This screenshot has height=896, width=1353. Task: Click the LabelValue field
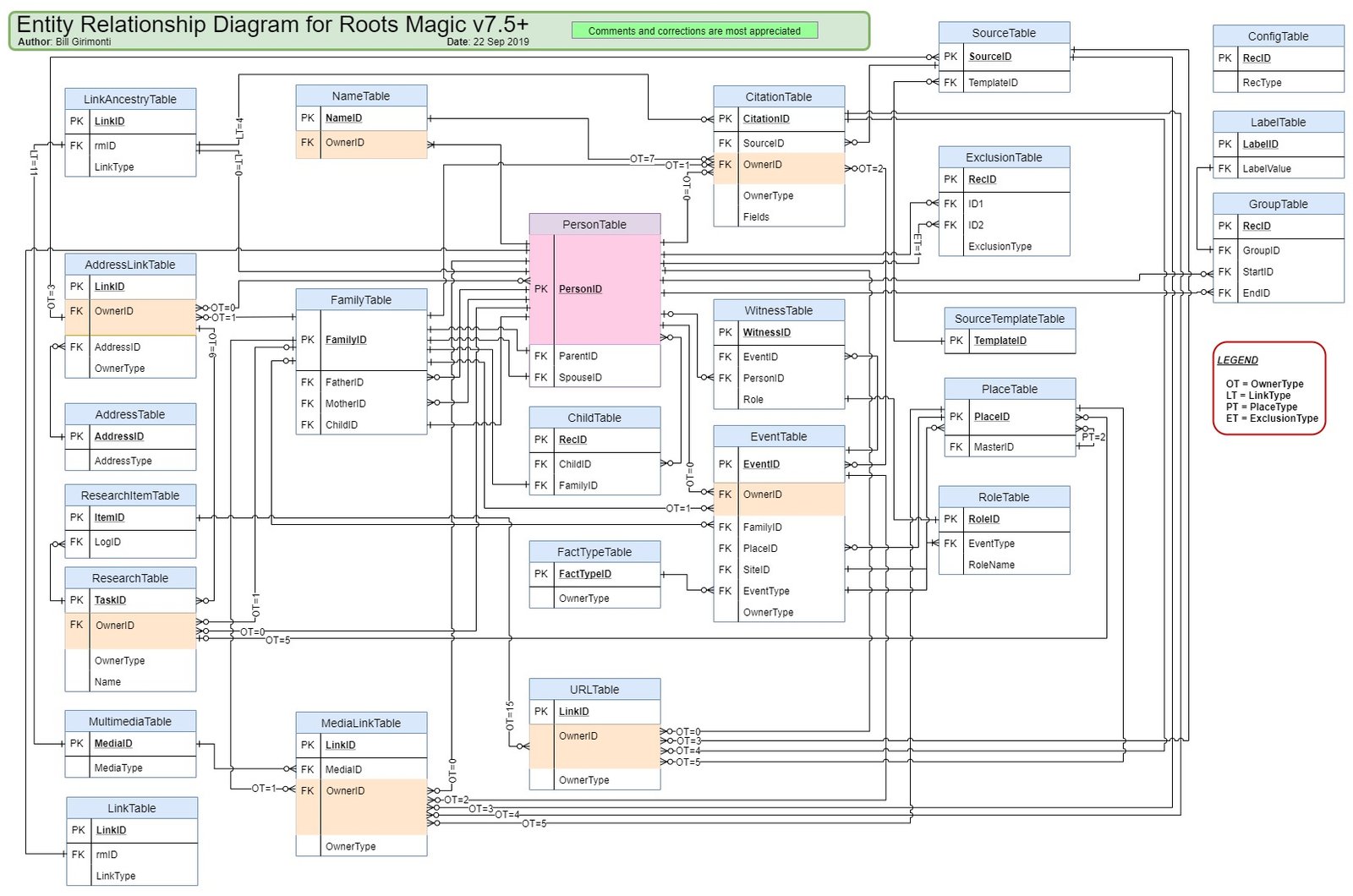pyautogui.click(x=1267, y=169)
